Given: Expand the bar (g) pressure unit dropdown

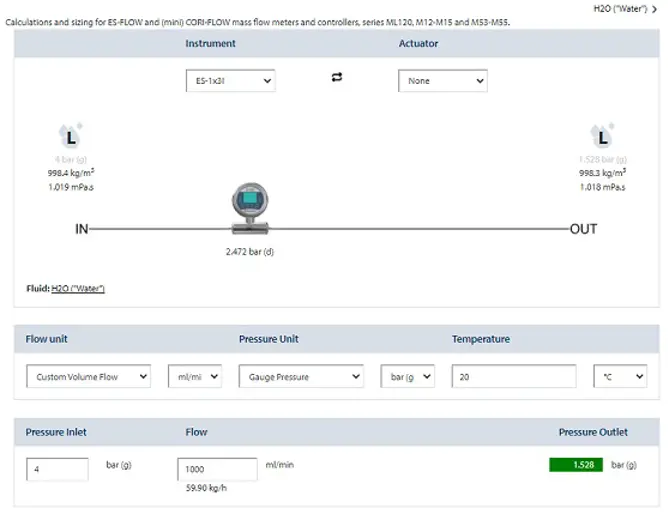Looking at the screenshot, I should pos(407,377).
